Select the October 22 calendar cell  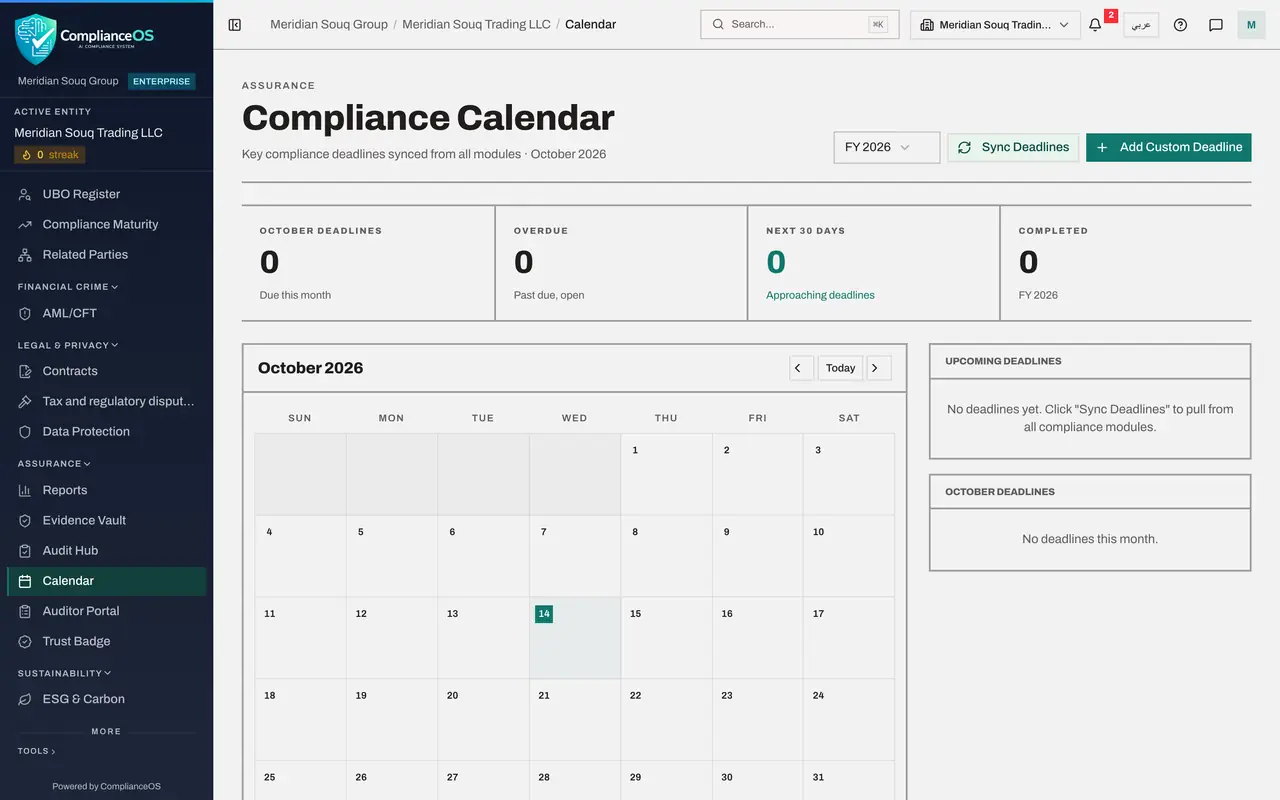coord(666,720)
